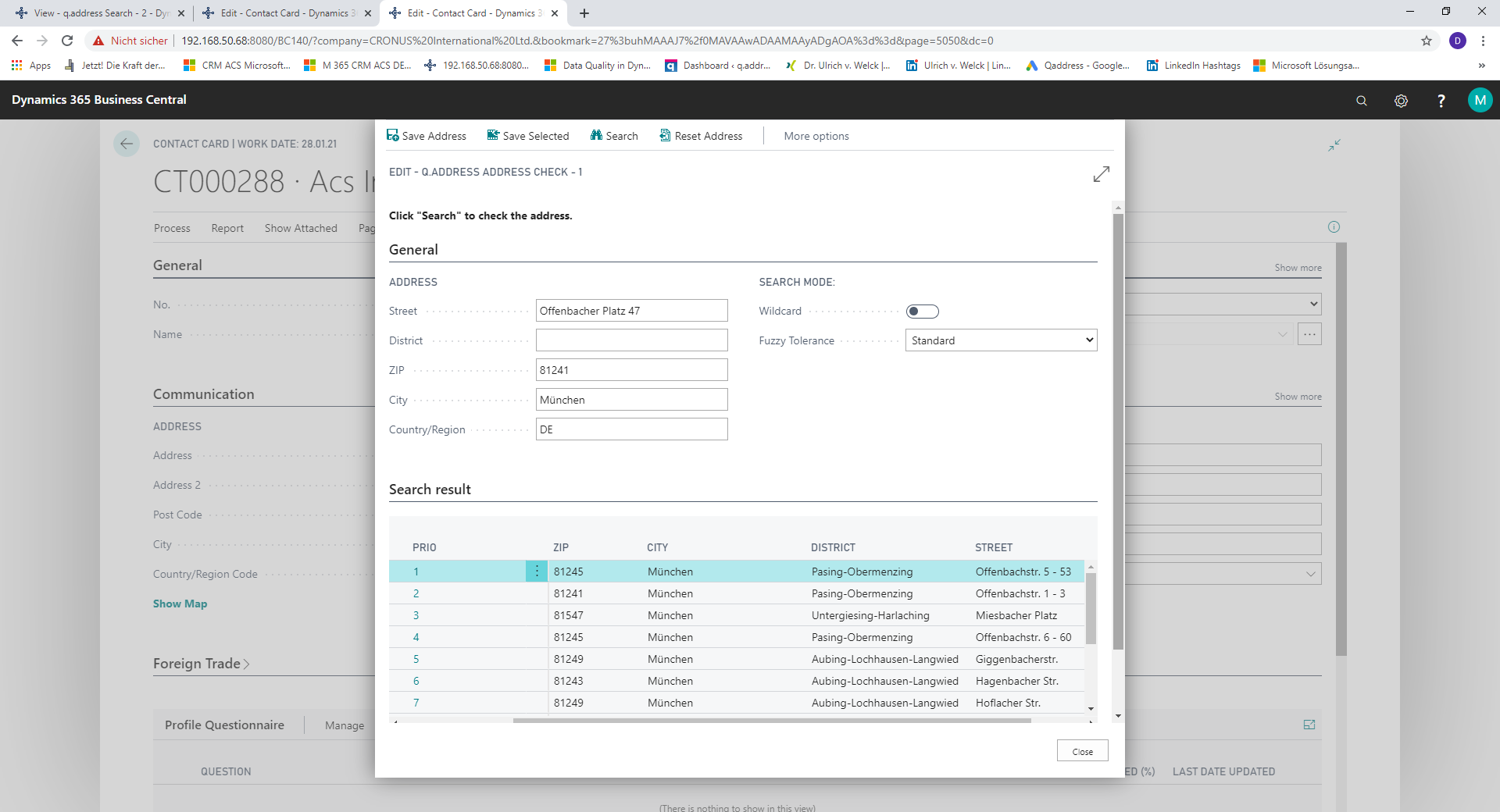Open More options menu

(816, 136)
